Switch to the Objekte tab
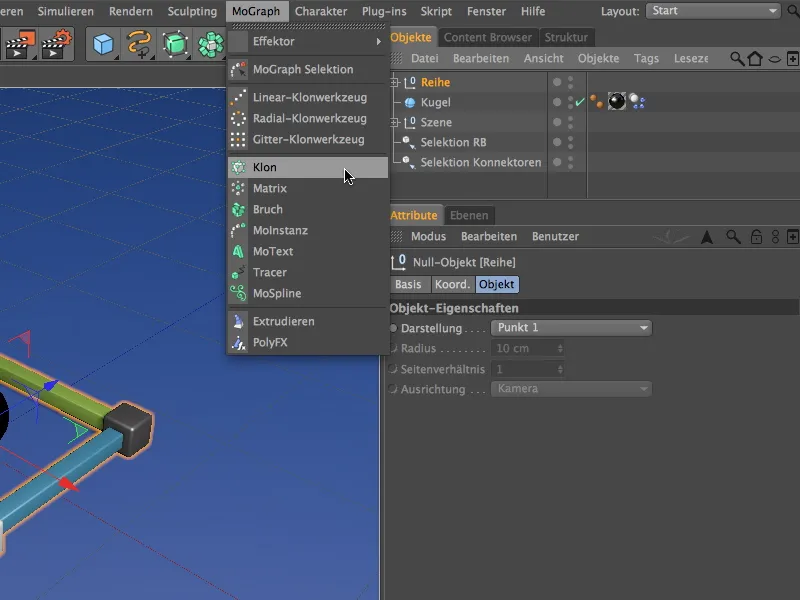The height and width of the screenshot is (600, 800). 411,37
